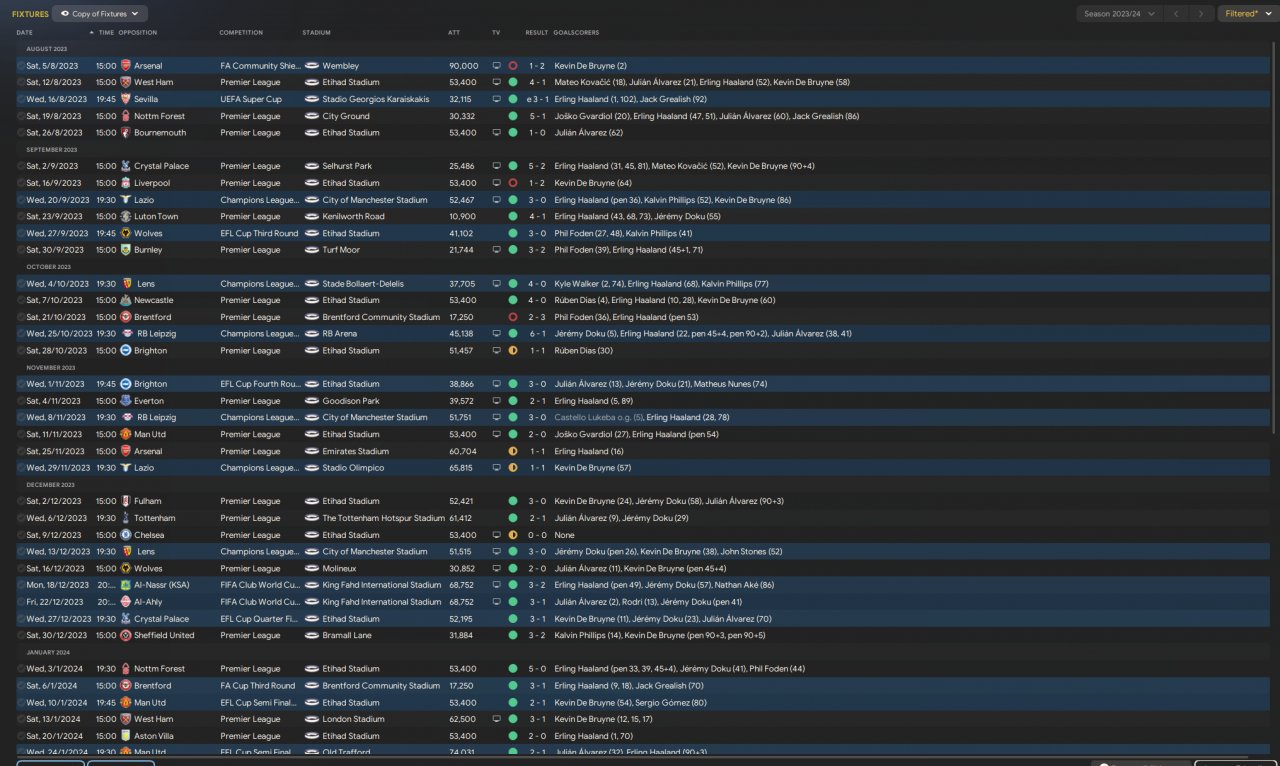
Task: Click the stadium icon beside Selhurst Park
Action: click(311, 166)
